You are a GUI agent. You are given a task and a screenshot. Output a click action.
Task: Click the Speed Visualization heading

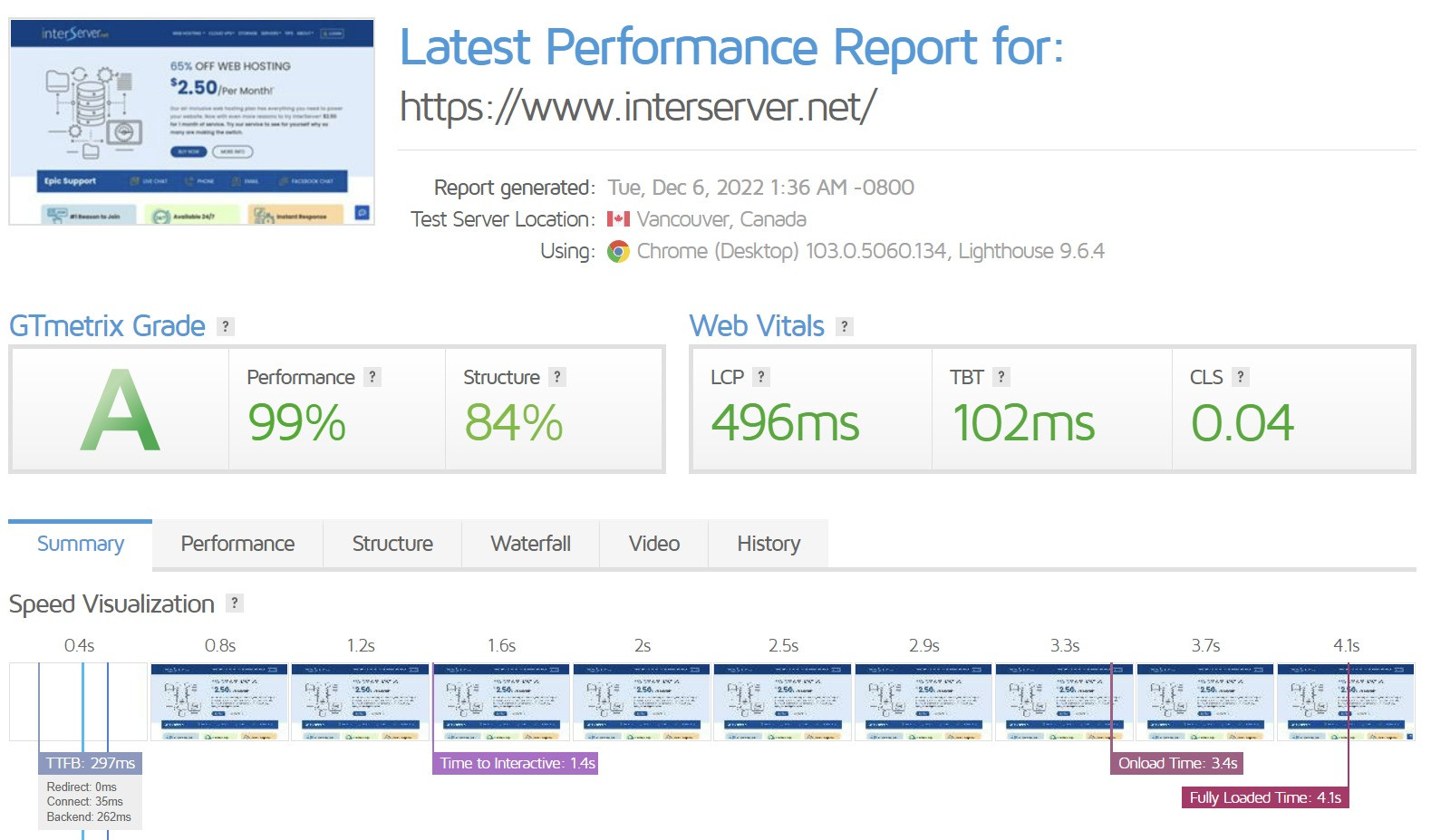tap(111, 603)
